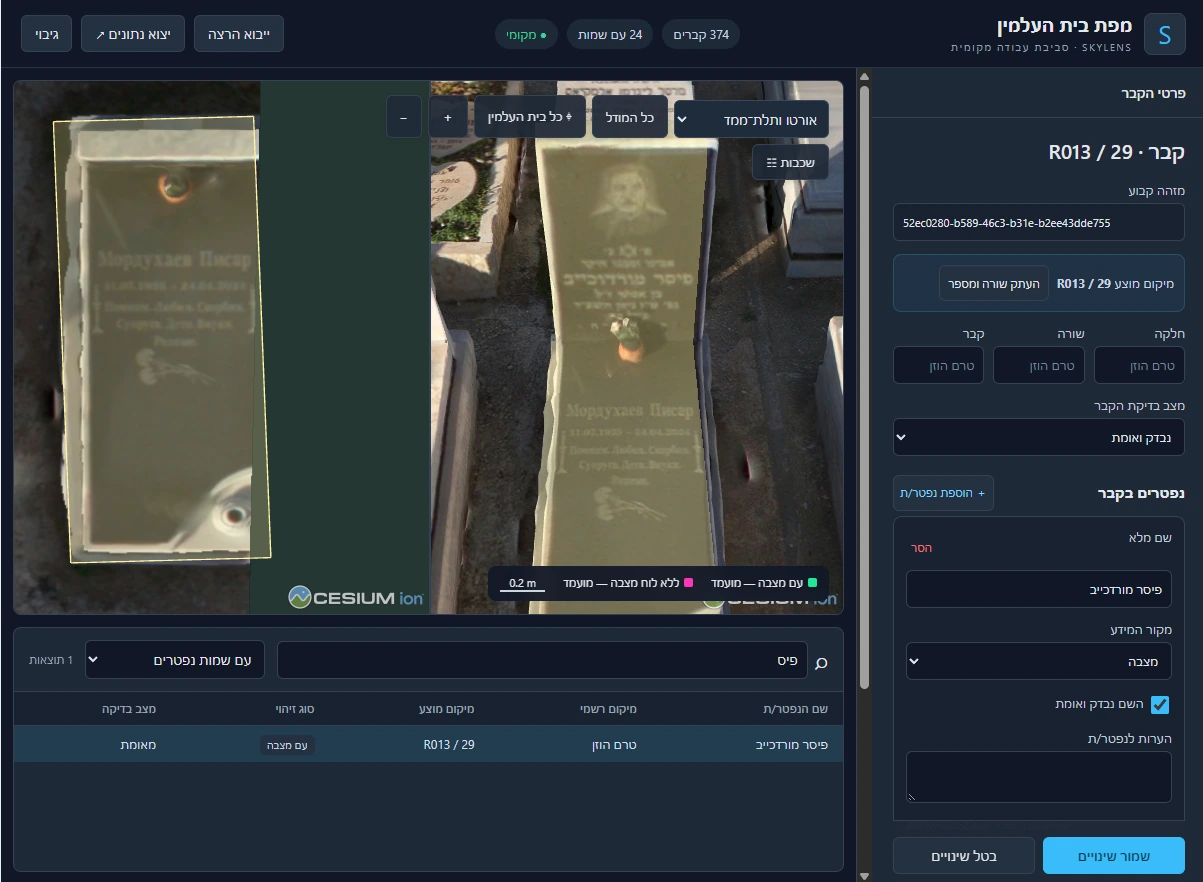Click the SKYLENS S logo icon
The image size is (1203, 882).
coord(1164,34)
